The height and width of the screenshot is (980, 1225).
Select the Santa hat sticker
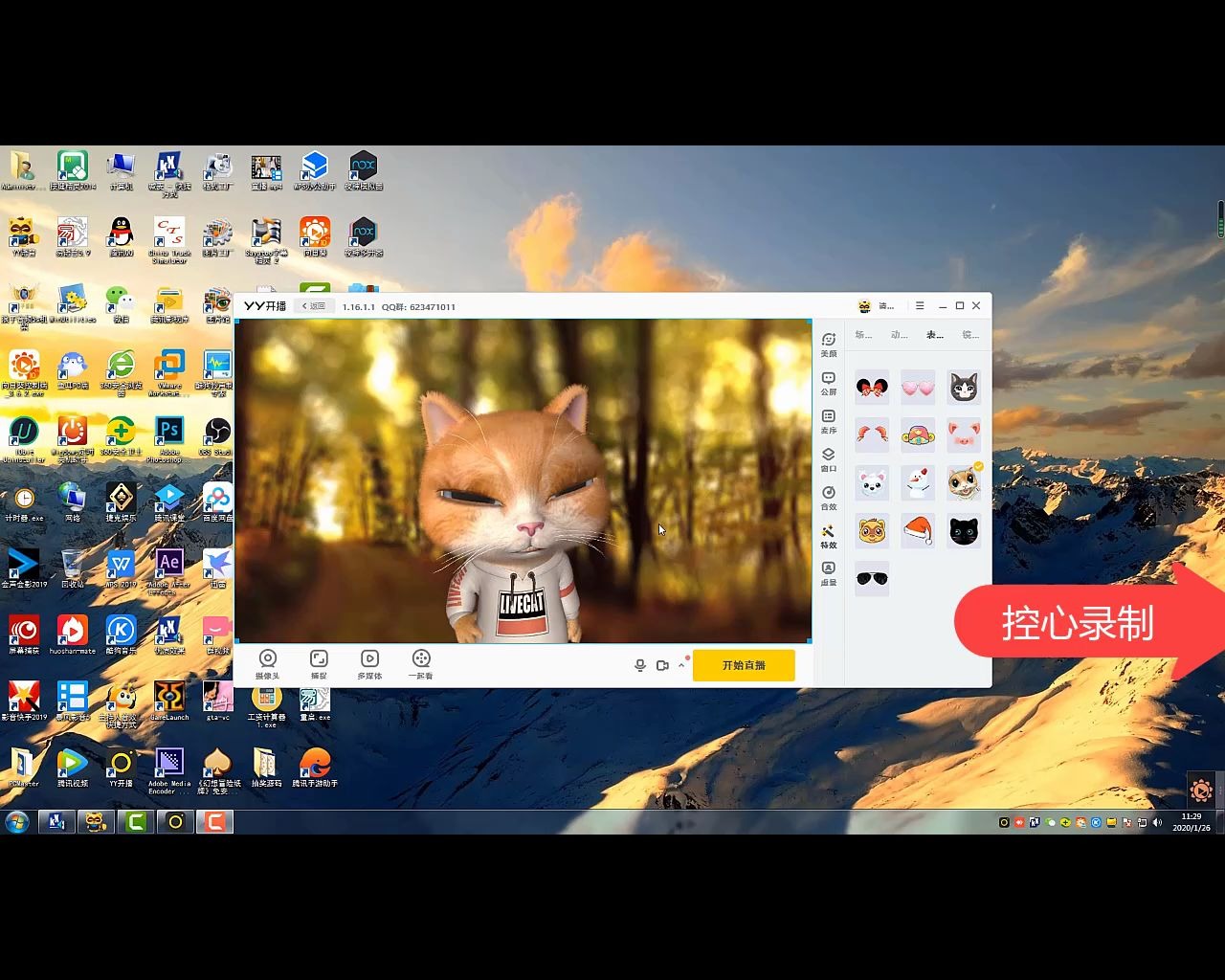[918, 531]
